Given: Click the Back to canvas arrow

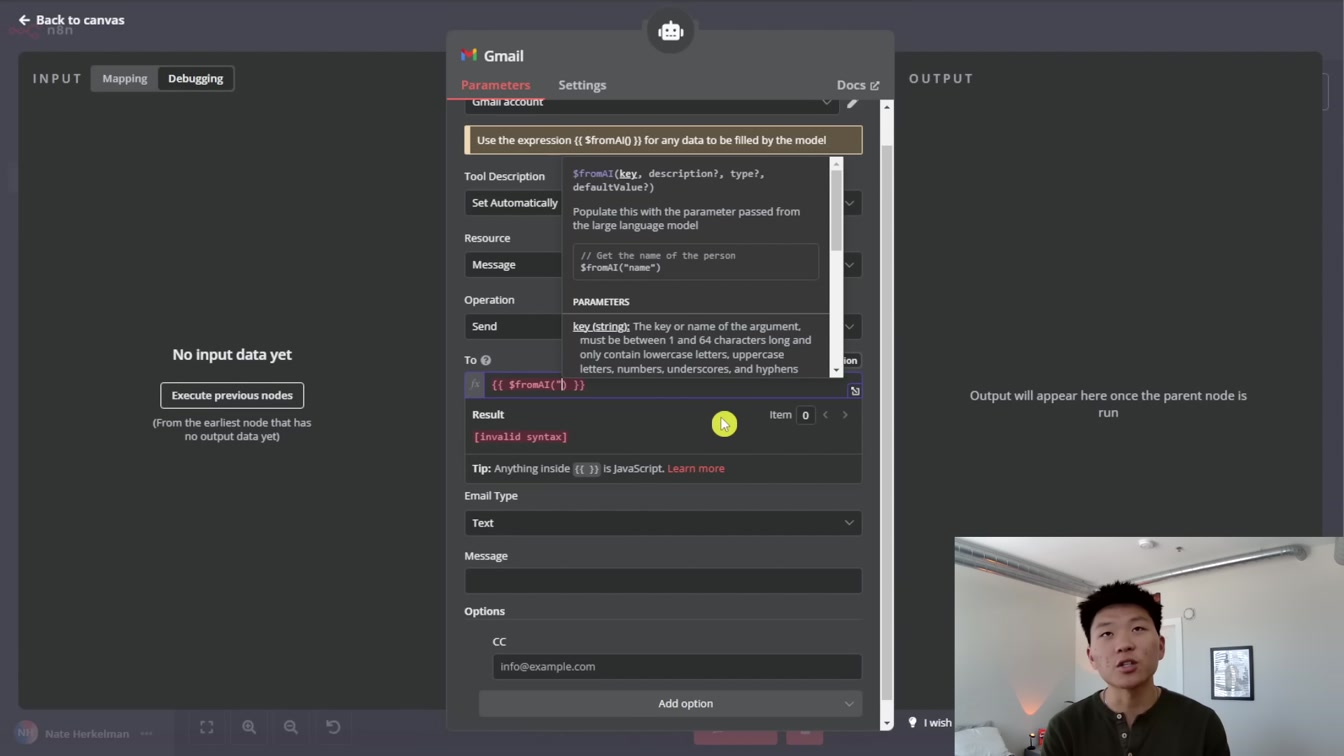Looking at the screenshot, I should tap(24, 20).
